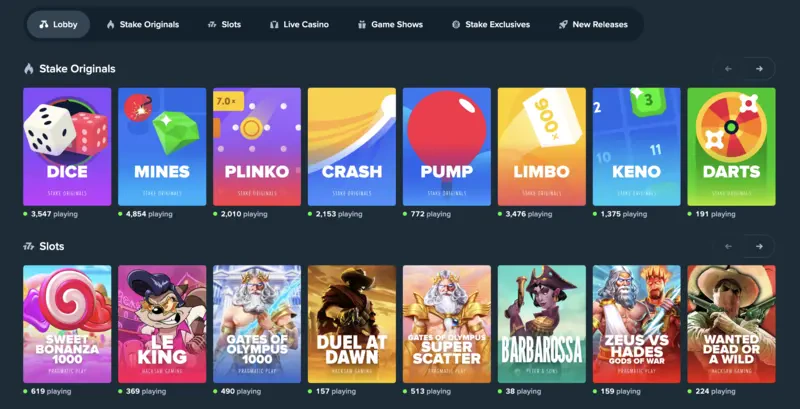Click the Slots section heading

tap(52, 246)
